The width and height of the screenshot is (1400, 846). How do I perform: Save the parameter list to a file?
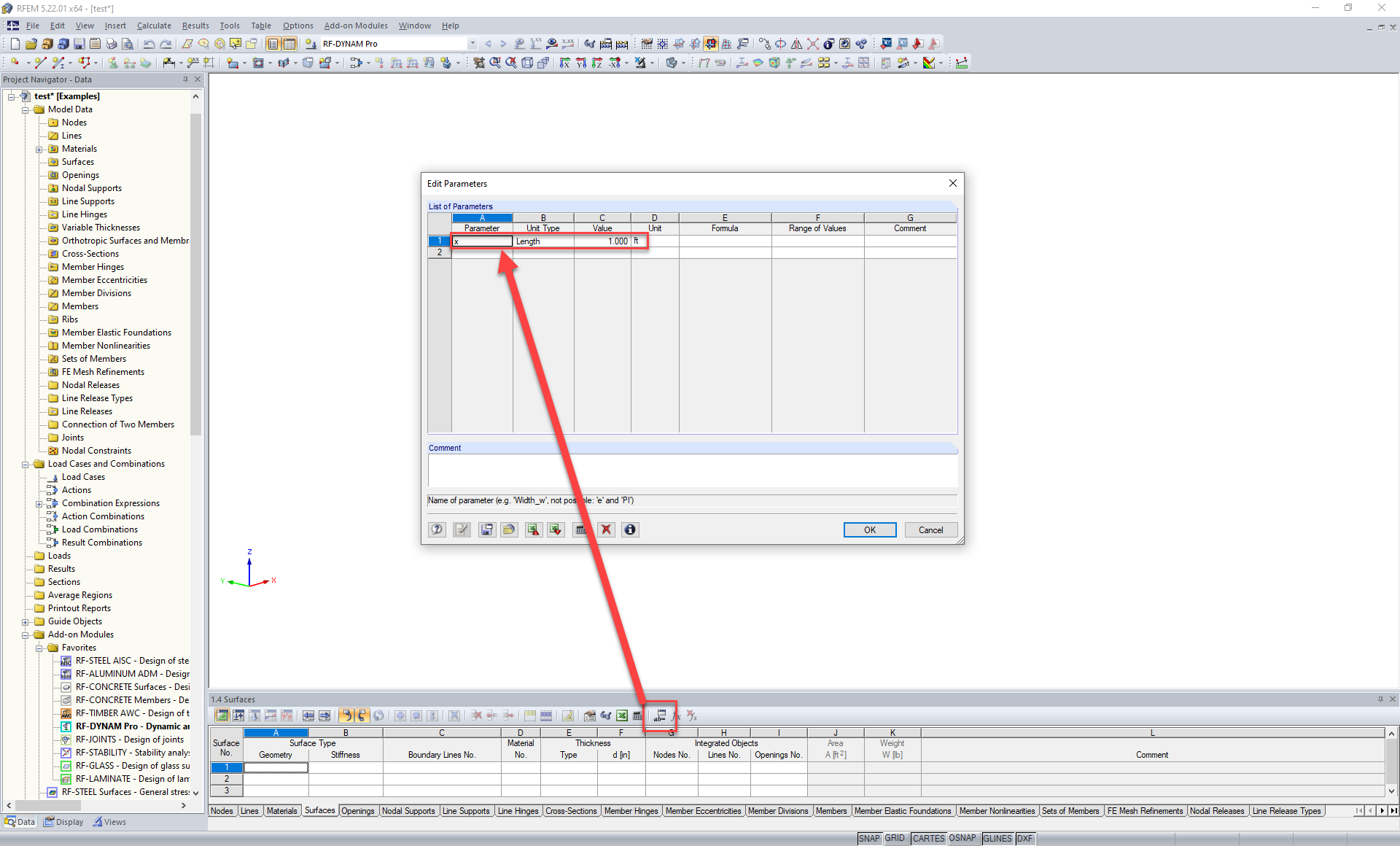pyautogui.click(x=486, y=529)
